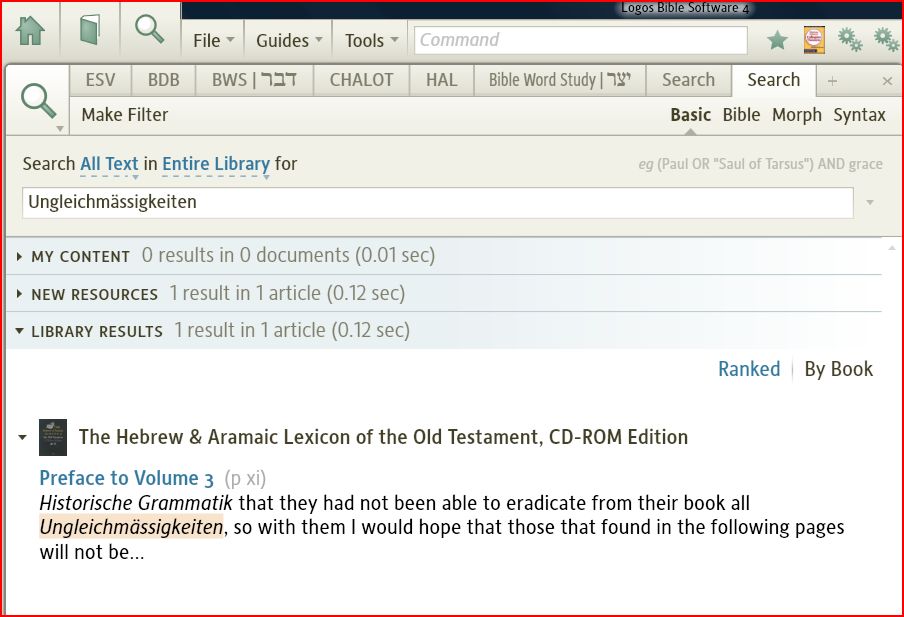904x617 pixels.
Task: Click the (p xi) page reference
Action: [245, 479]
